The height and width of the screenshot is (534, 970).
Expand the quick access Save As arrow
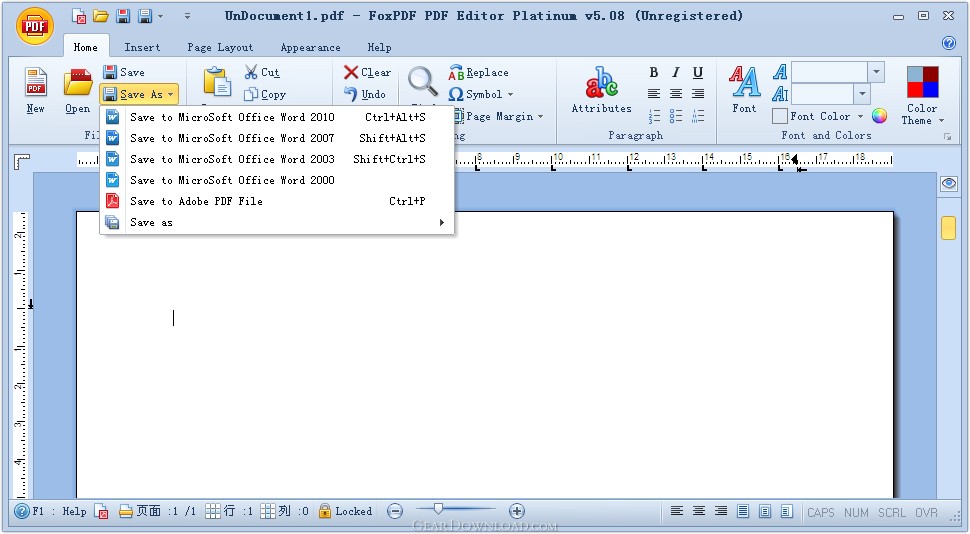161,17
